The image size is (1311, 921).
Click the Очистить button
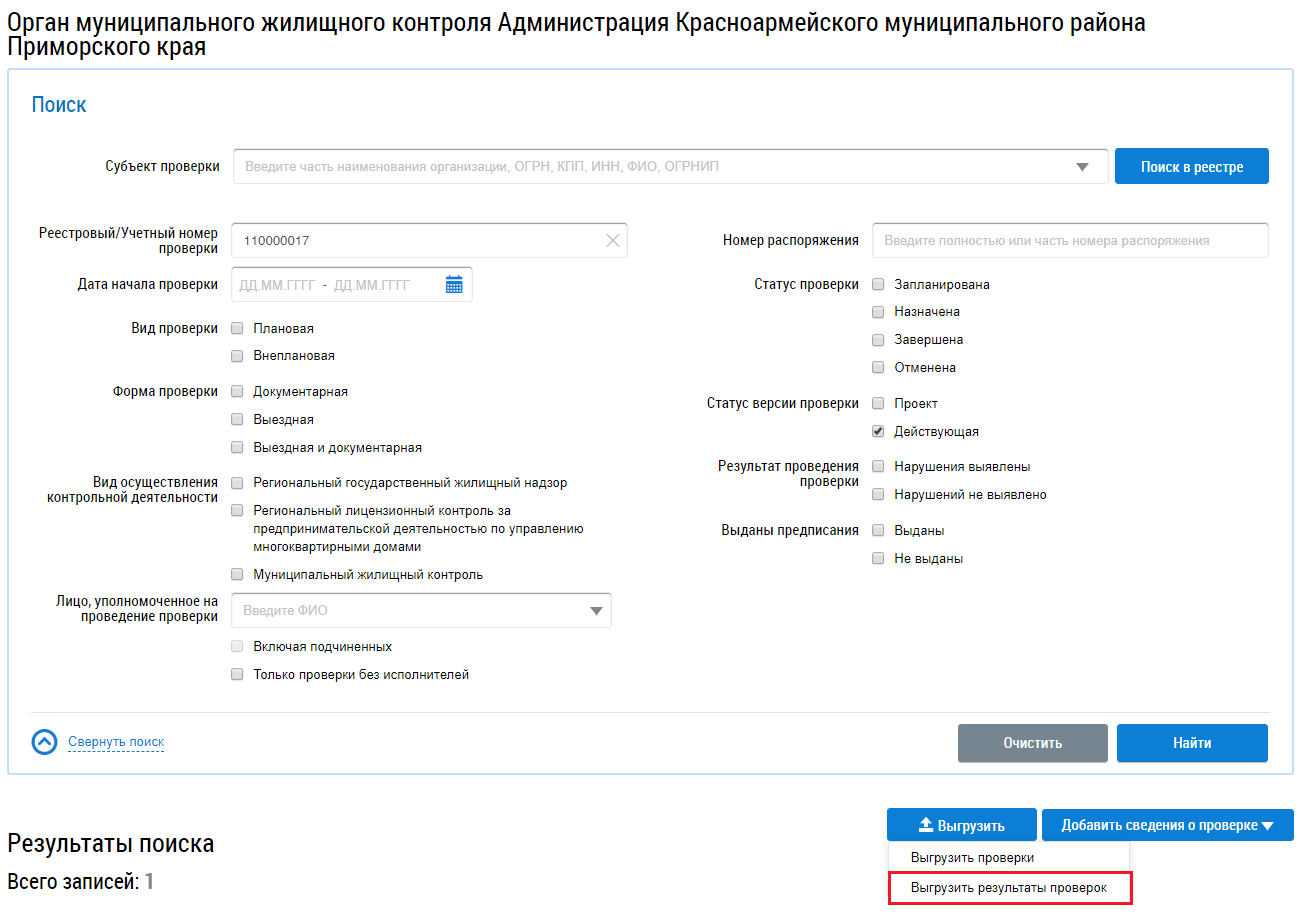pyautogui.click(x=1032, y=743)
